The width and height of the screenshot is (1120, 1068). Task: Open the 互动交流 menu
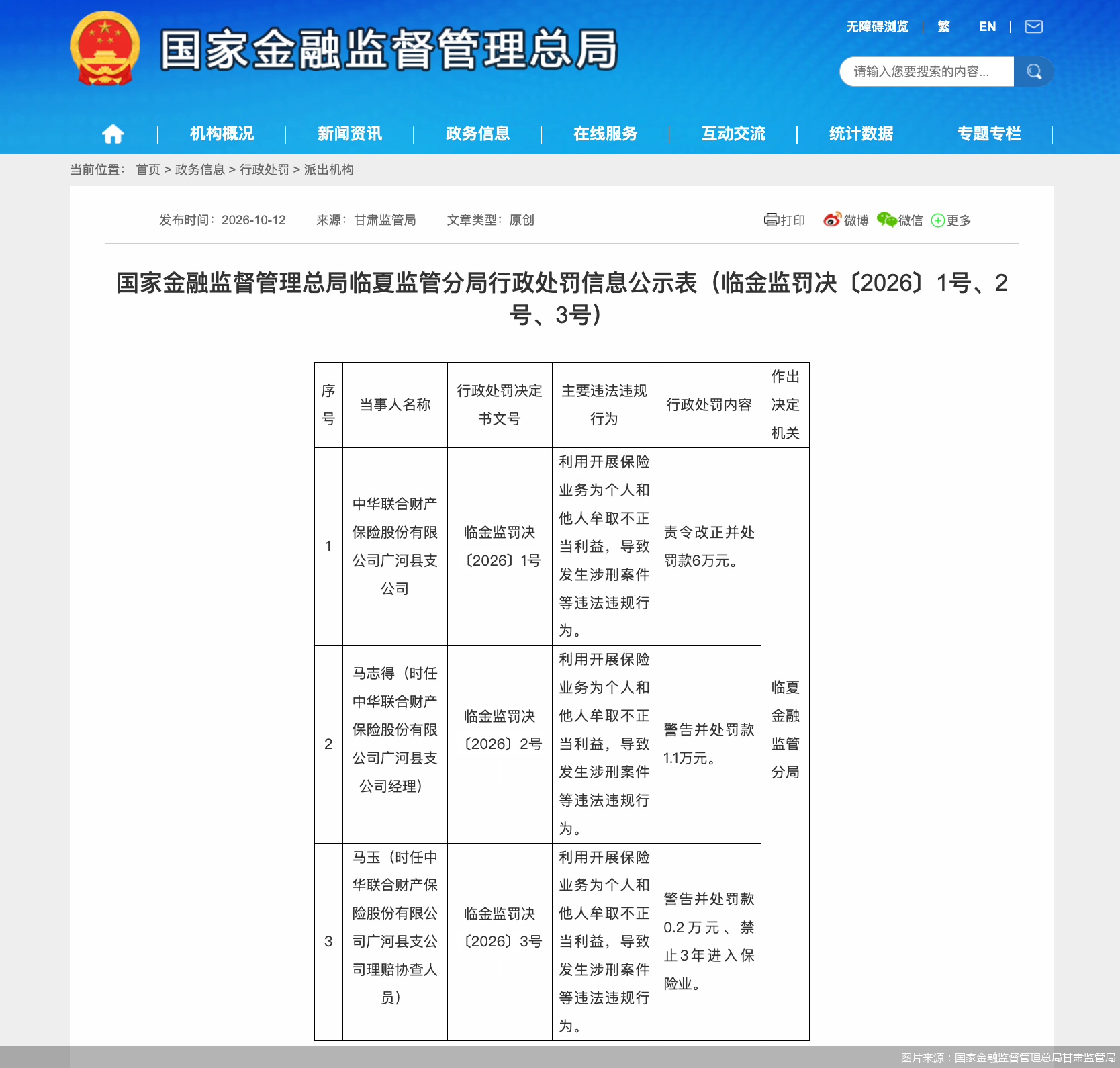point(733,134)
